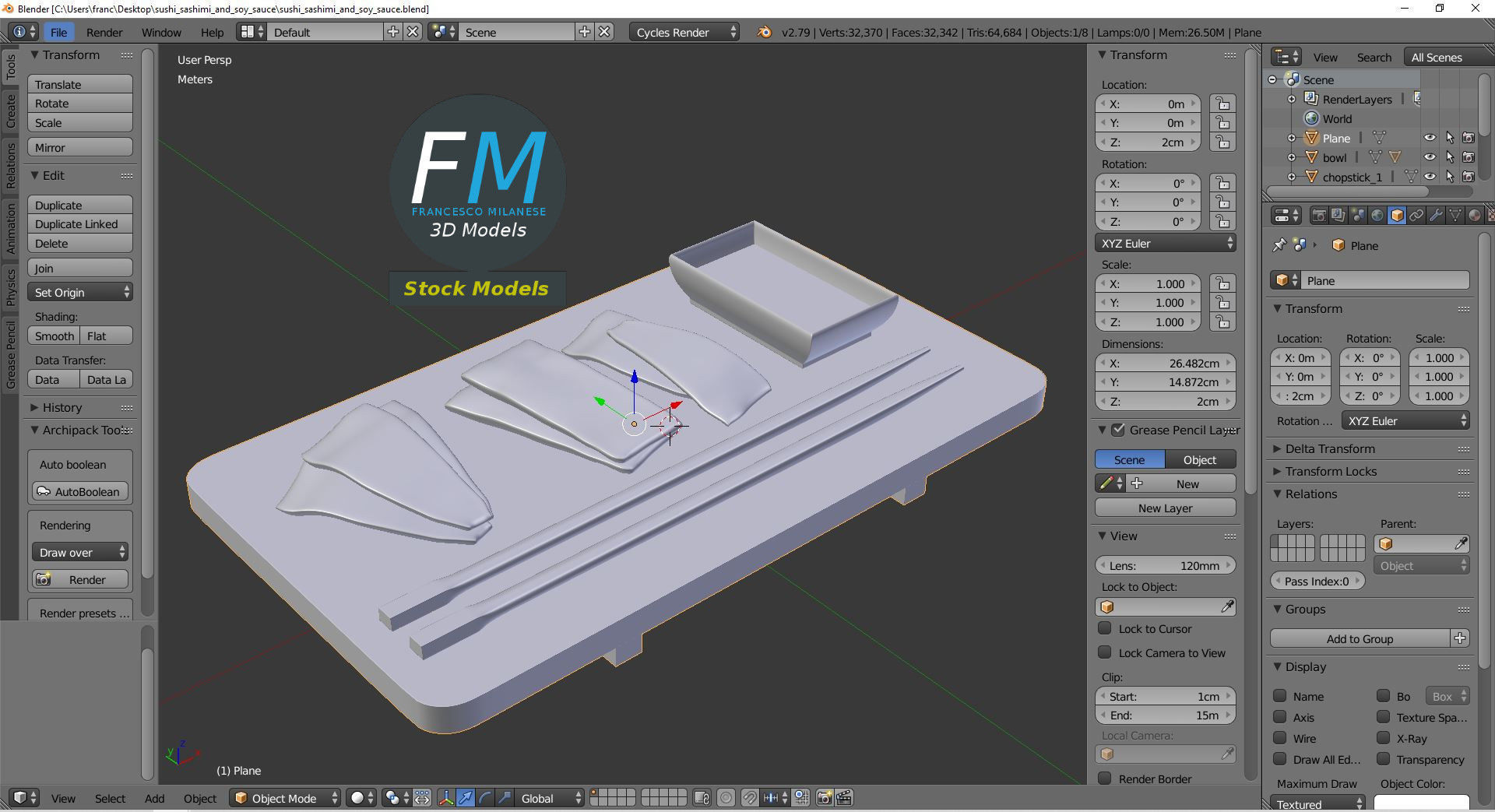This screenshot has height=812, width=1495.
Task: Toggle the location X lock icon
Action: click(x=1223, y=104)
